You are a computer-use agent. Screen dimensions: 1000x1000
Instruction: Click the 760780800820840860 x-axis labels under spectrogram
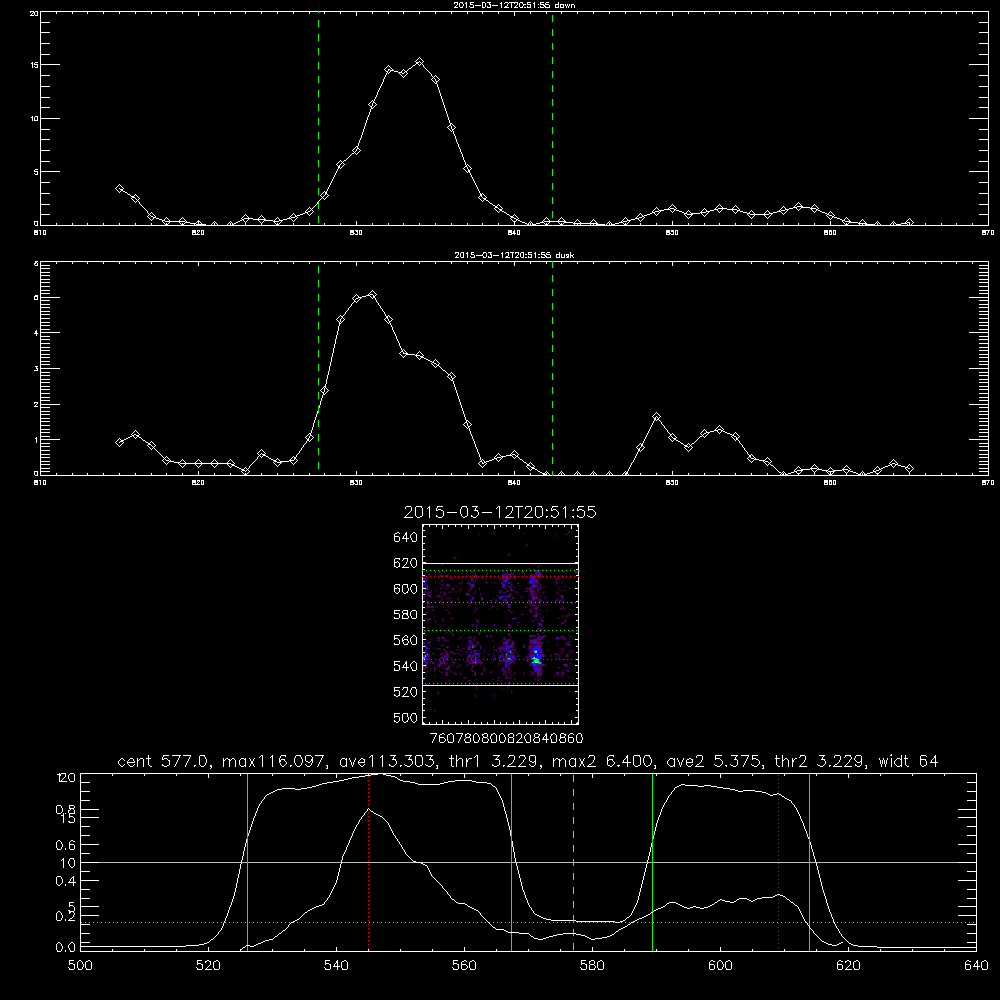tap(506, 739)
